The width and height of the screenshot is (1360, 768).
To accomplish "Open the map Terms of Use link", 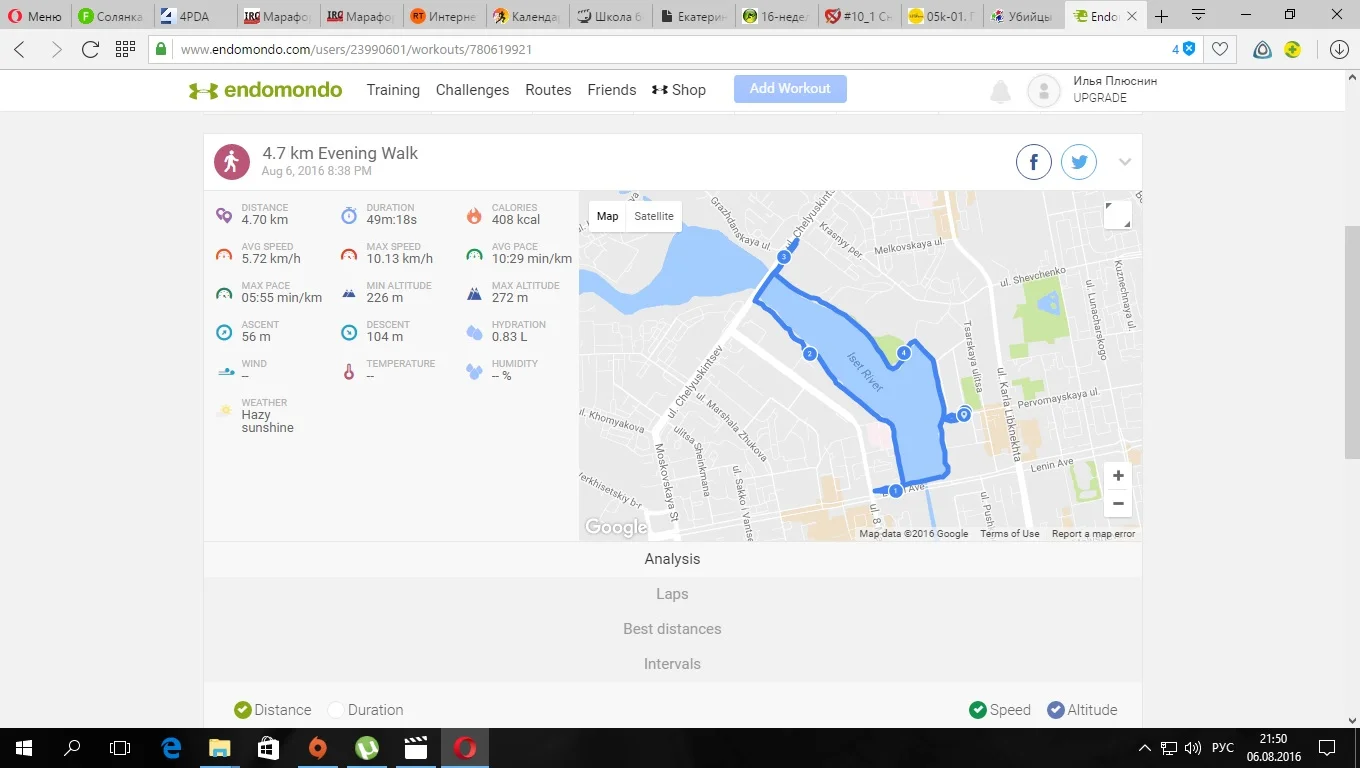I will pos(1010,534).
